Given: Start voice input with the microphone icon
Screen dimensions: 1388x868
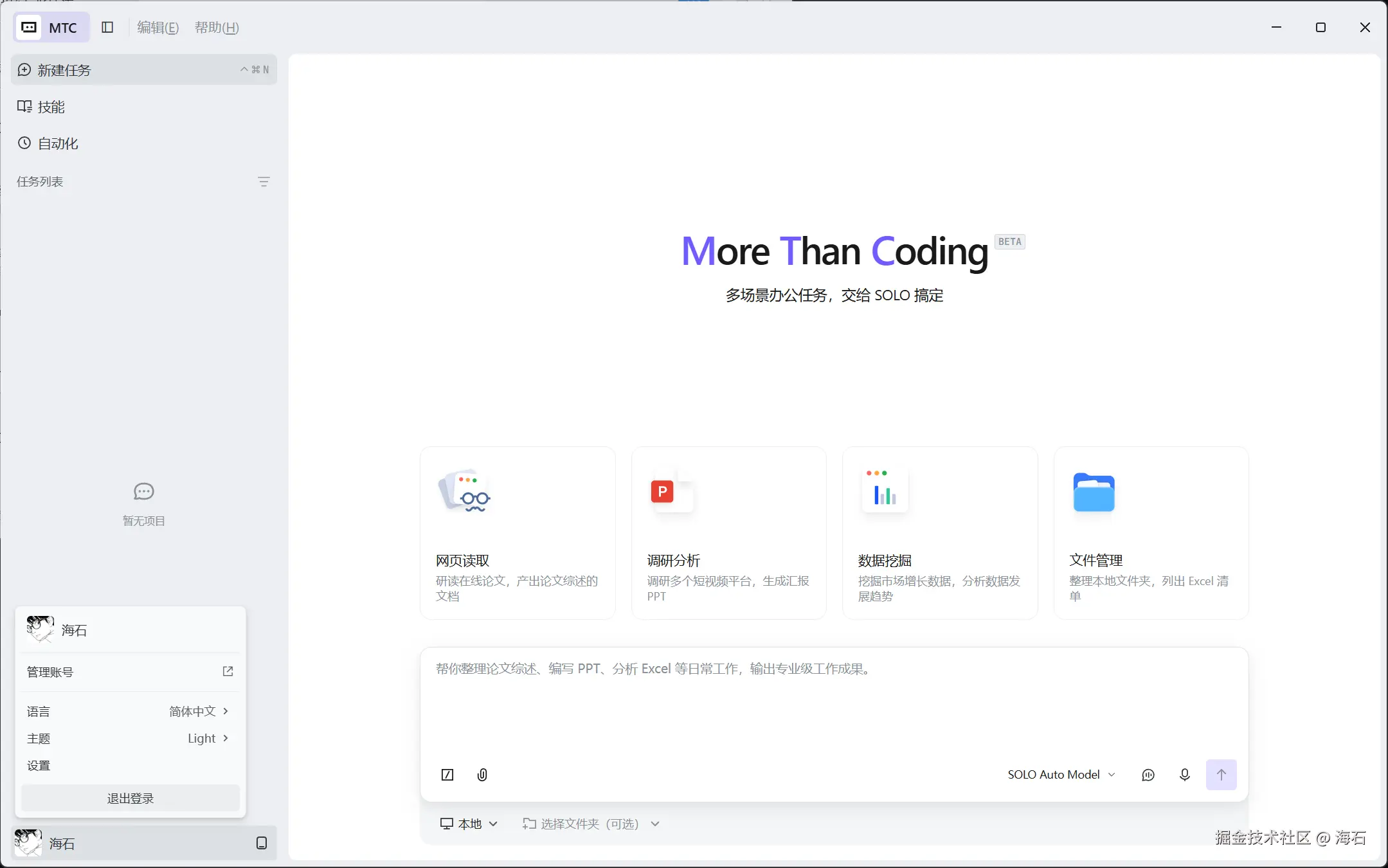Looking at the screenshot, I should (1185, 775).
